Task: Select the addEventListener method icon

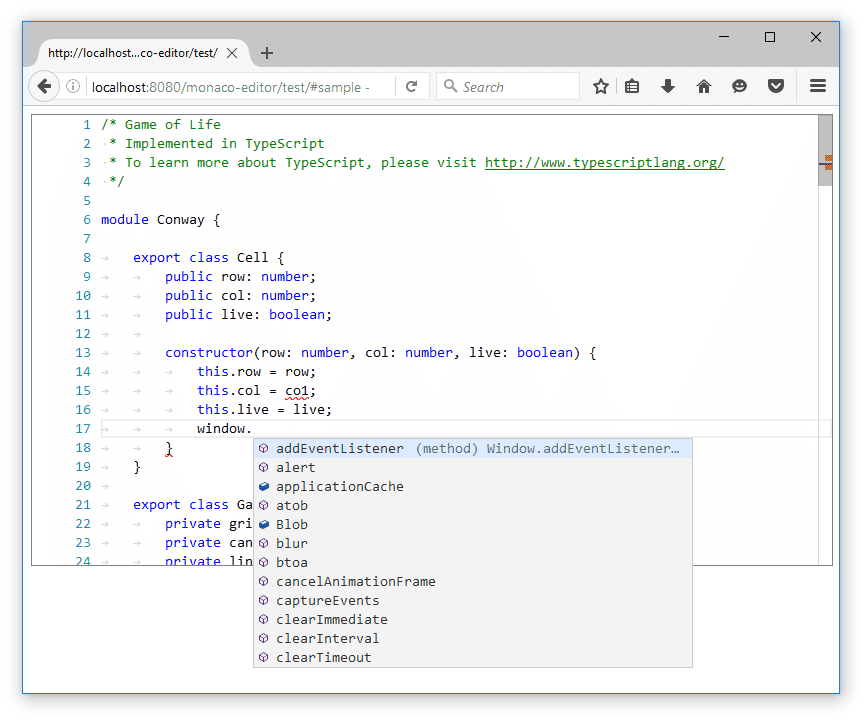Action: 263,447
